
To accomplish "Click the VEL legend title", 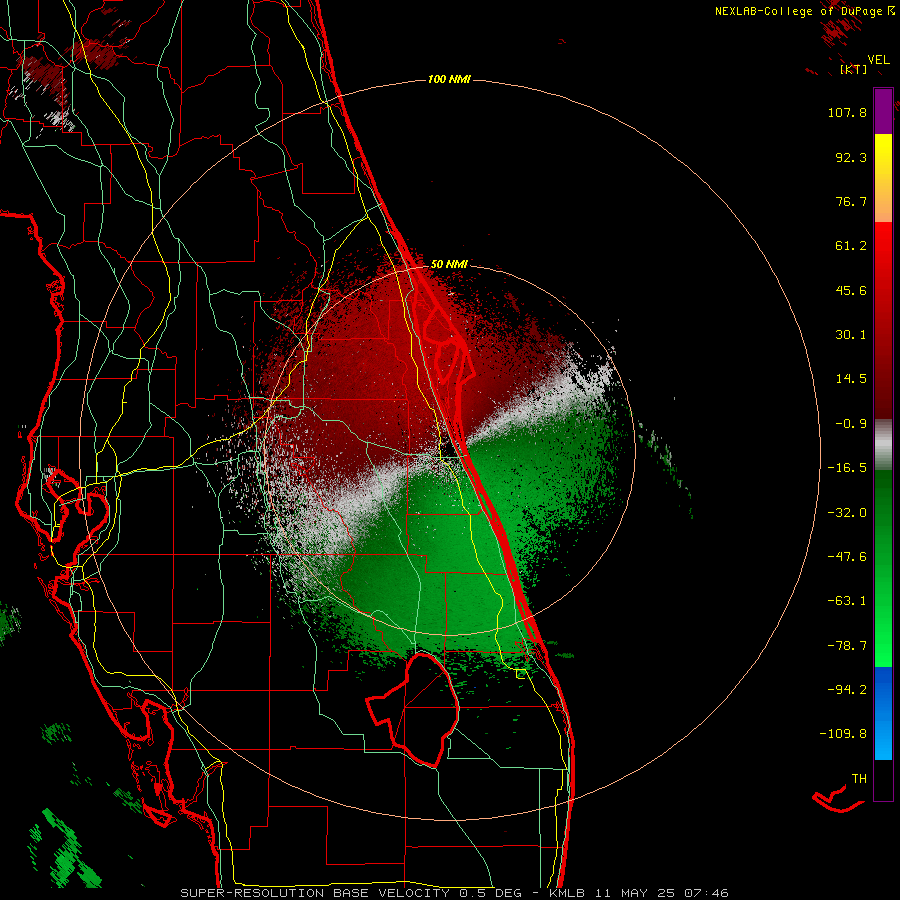I will click(878, 60).
